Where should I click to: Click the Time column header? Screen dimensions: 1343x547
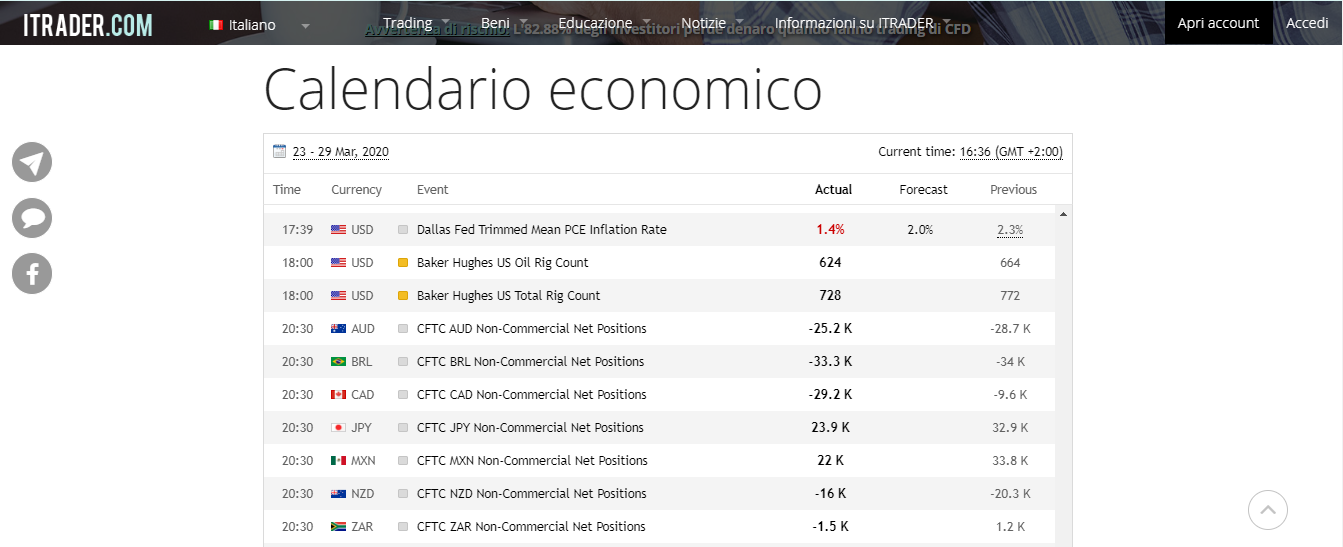pyautogui.click(x=287, y=190)
